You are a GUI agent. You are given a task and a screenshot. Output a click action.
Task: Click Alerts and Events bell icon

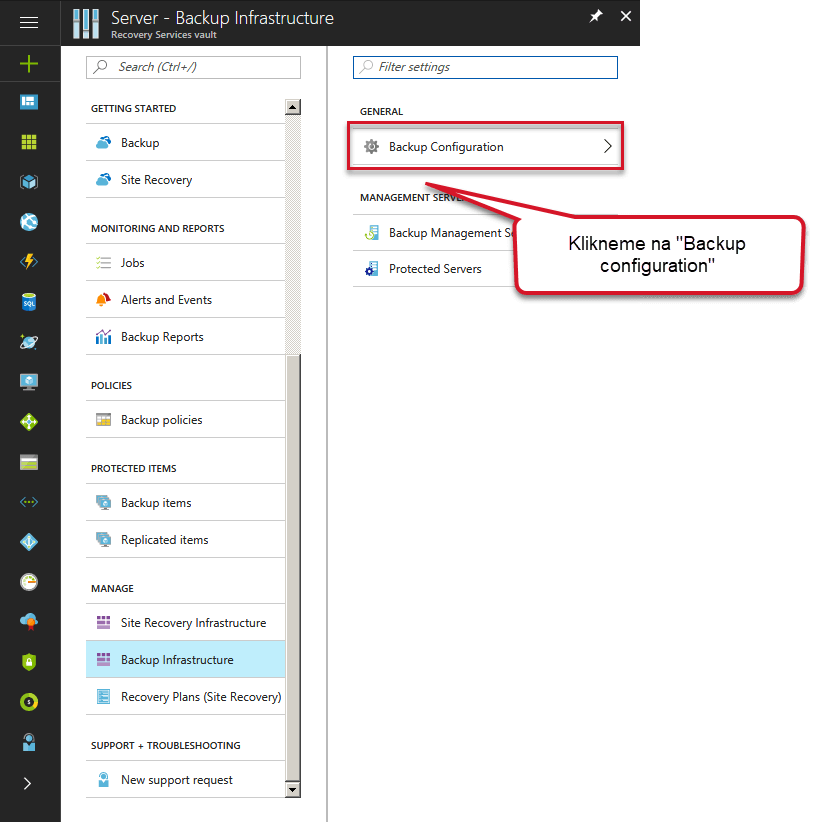click(103, 300)
